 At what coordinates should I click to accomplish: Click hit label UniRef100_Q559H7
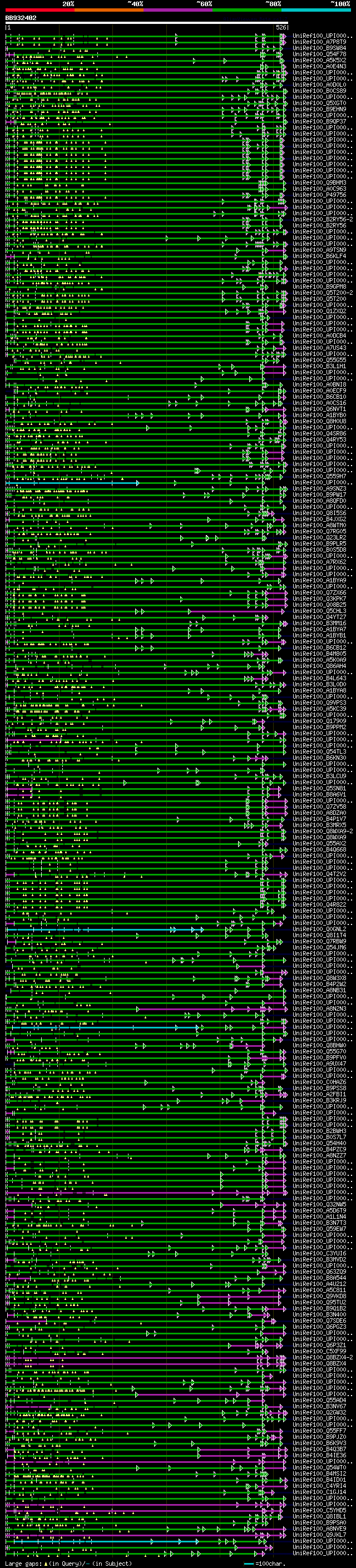point(319,476)
